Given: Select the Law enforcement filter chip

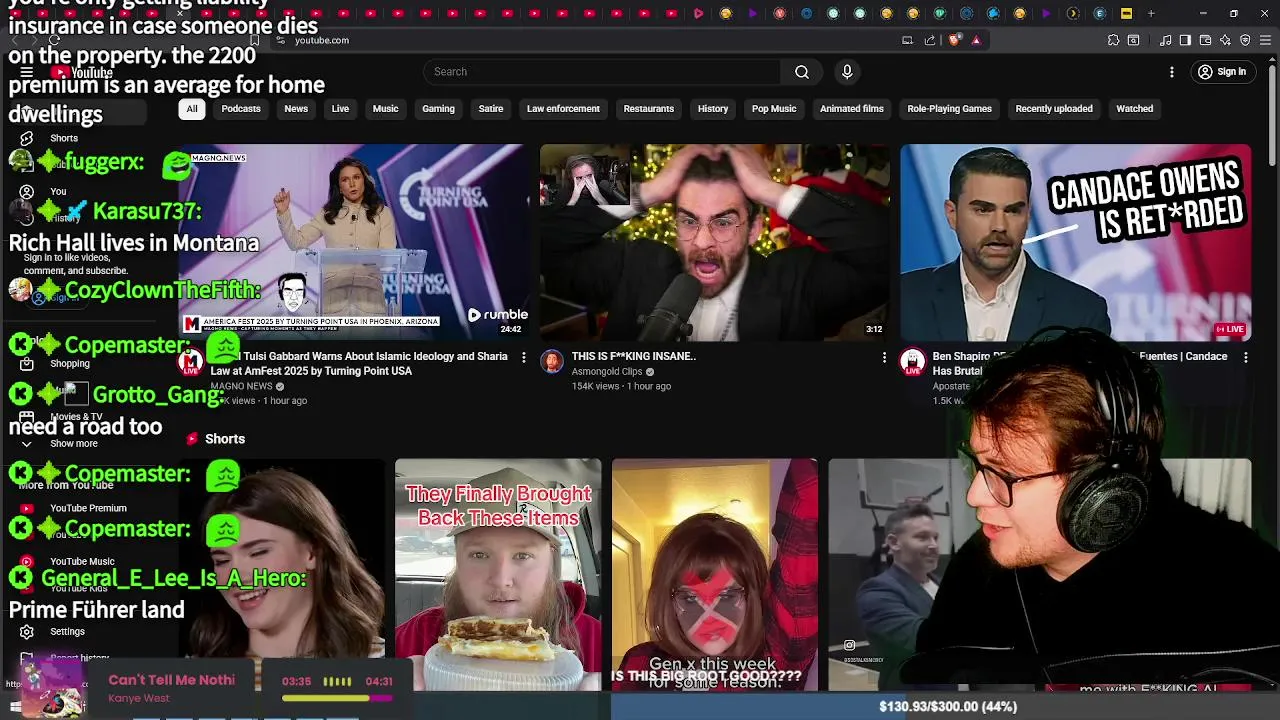Looking at the screenshot, I should [563, 109].
